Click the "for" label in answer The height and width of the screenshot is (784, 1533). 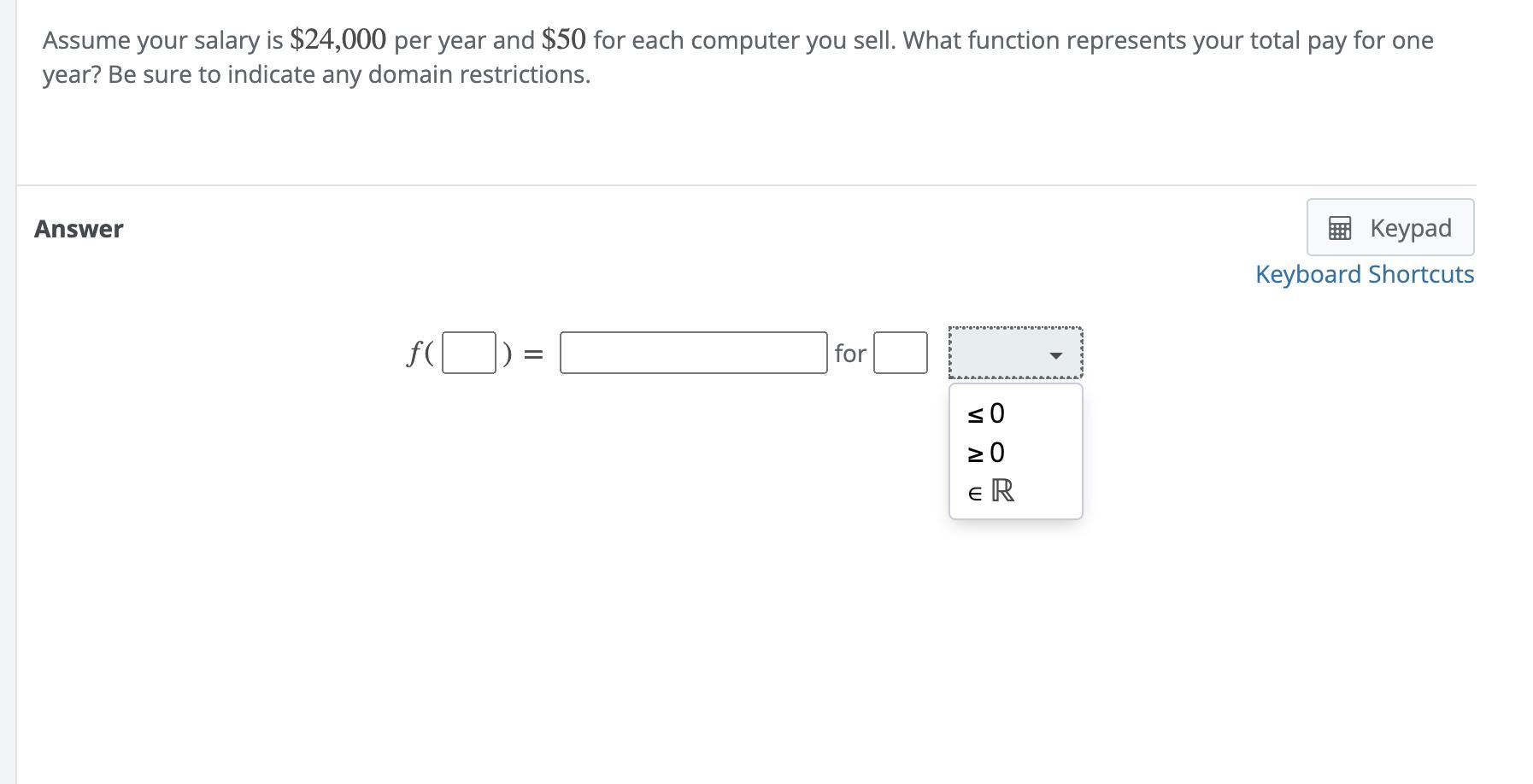coord(850,354)
